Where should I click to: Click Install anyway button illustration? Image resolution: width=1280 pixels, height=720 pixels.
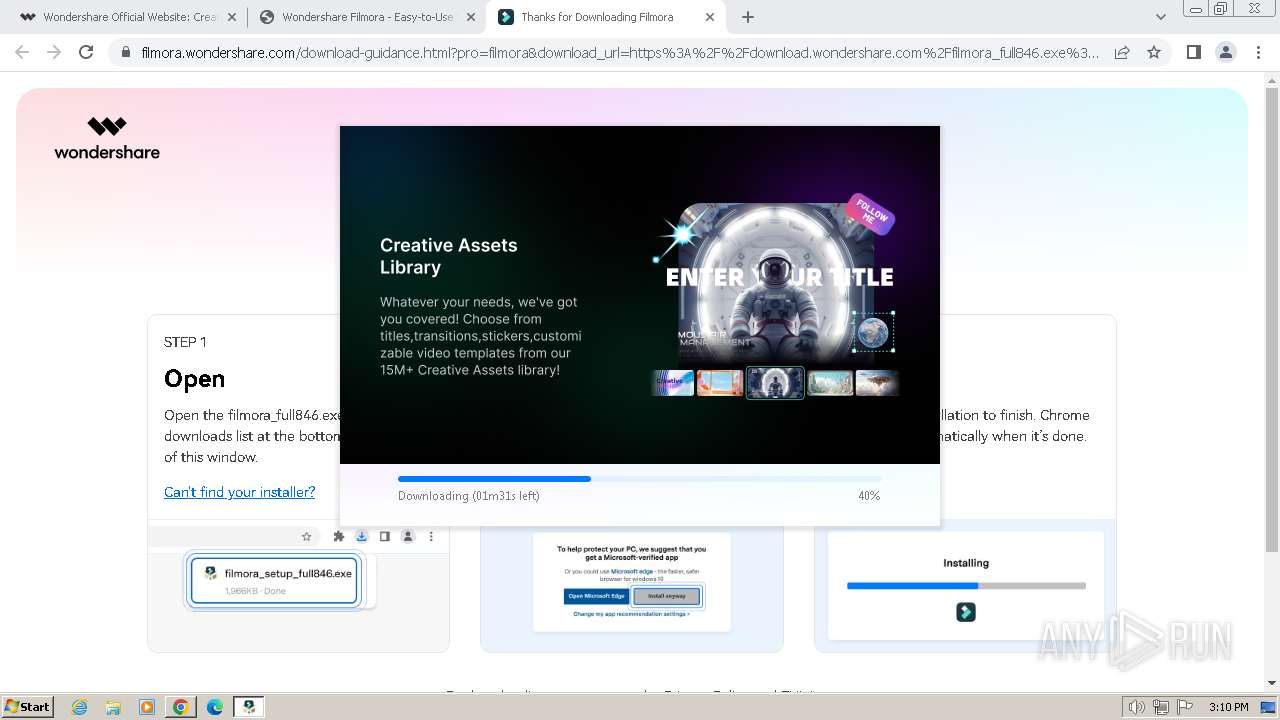click(667, 596)
